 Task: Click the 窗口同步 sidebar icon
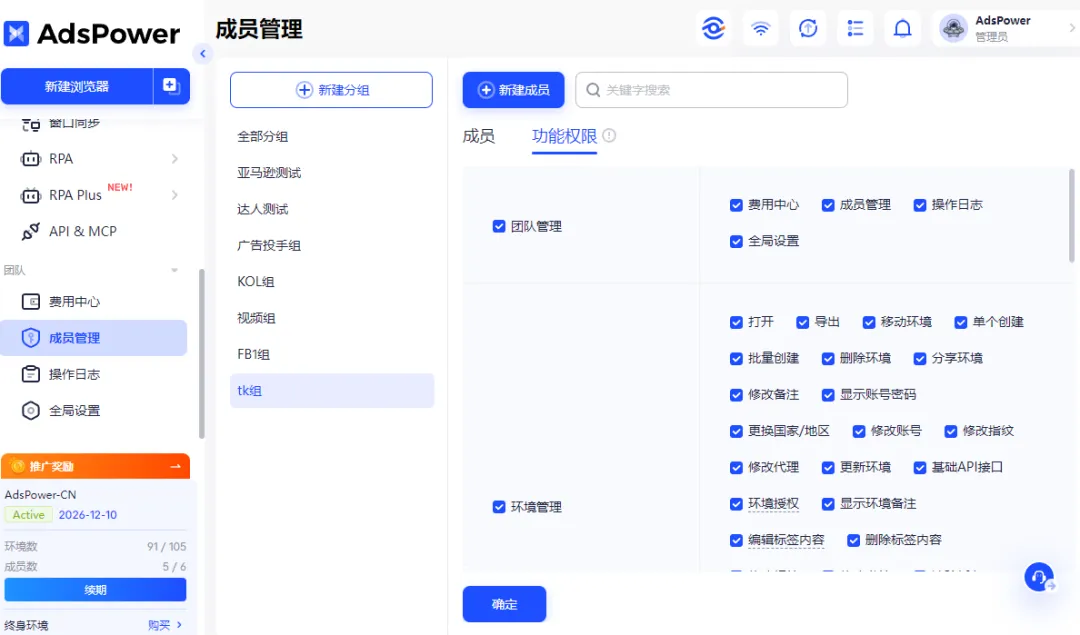coord(31,124)
